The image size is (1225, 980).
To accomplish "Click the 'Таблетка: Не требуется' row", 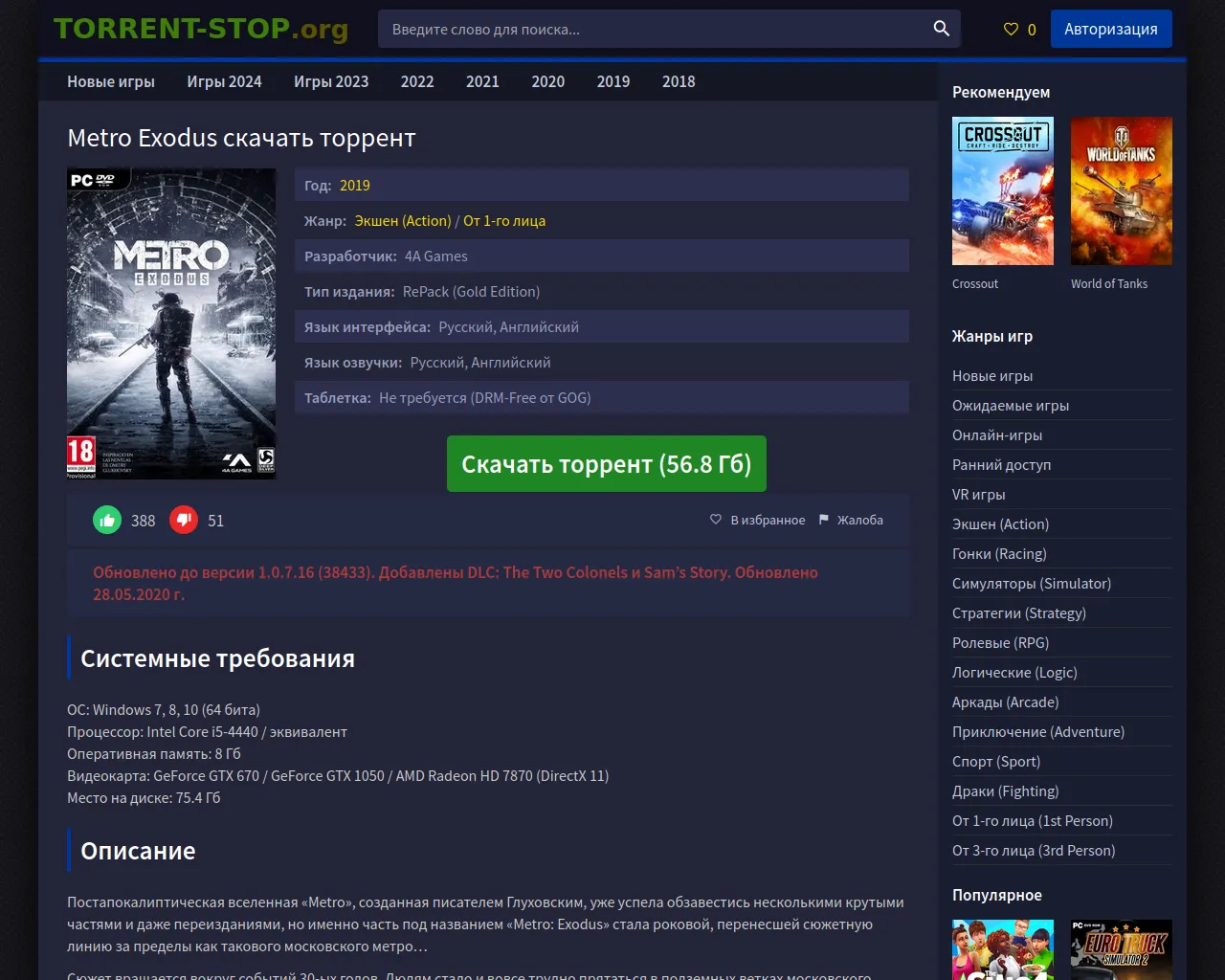I will 602,398.
